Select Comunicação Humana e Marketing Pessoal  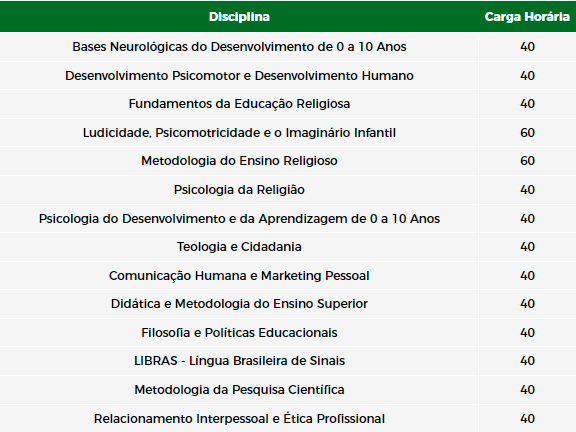(239, 276)
